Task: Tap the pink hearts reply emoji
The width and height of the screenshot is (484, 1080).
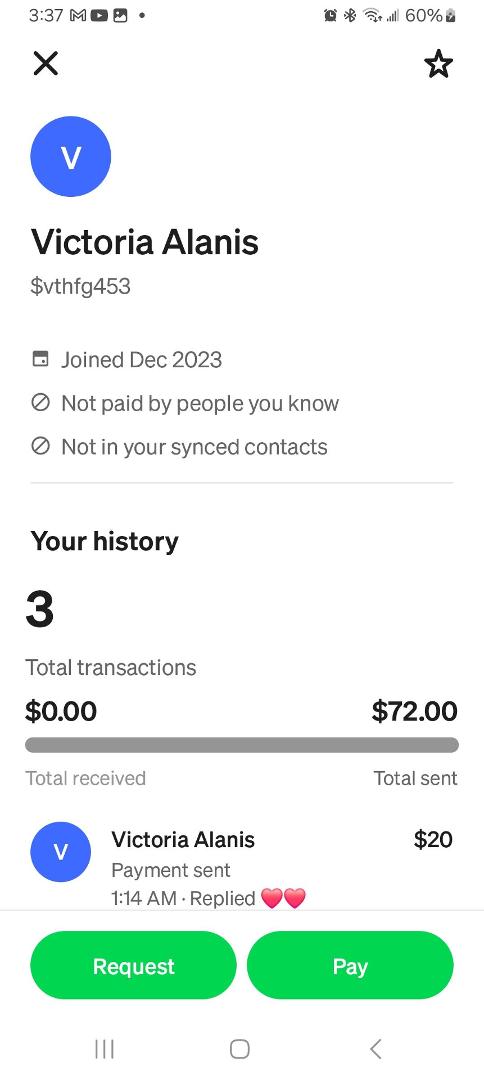Action: click(x=284, y=898)
